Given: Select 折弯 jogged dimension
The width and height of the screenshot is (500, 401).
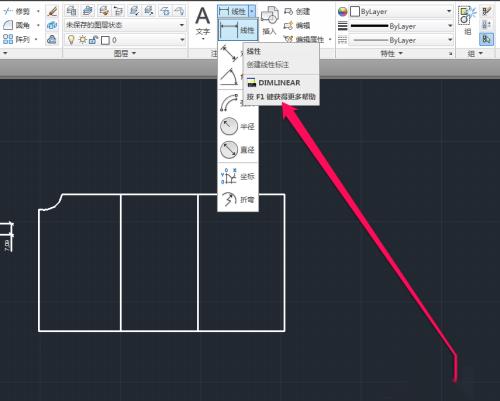Looking at the screenshot, I should (x=238, y=199).
